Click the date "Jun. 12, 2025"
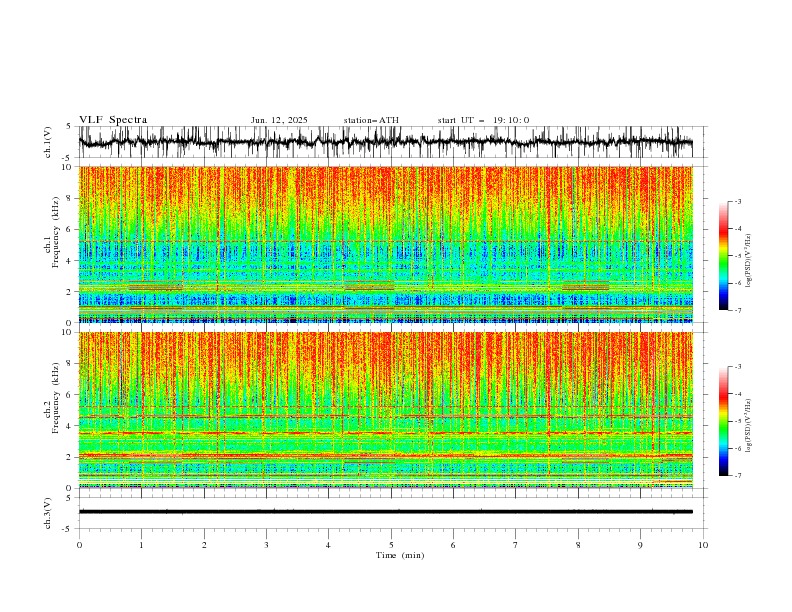The height and width of the screenshot is (612, 792). tap(279, 120)
